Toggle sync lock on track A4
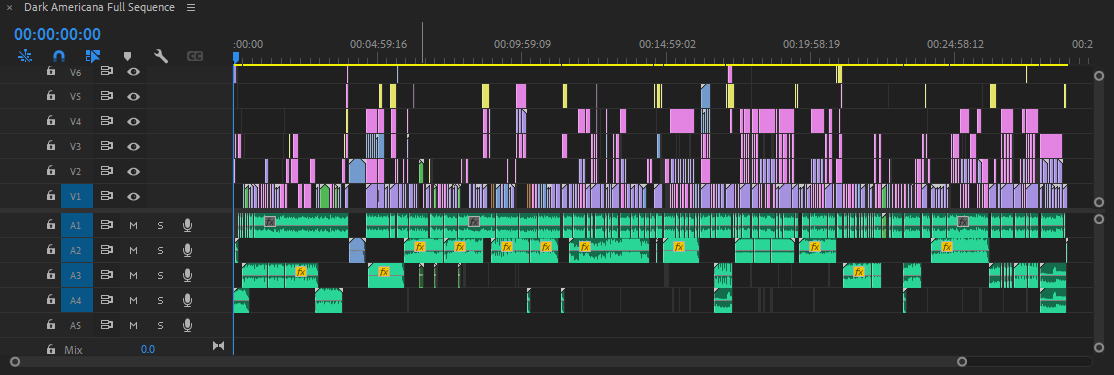 [107, 300]
